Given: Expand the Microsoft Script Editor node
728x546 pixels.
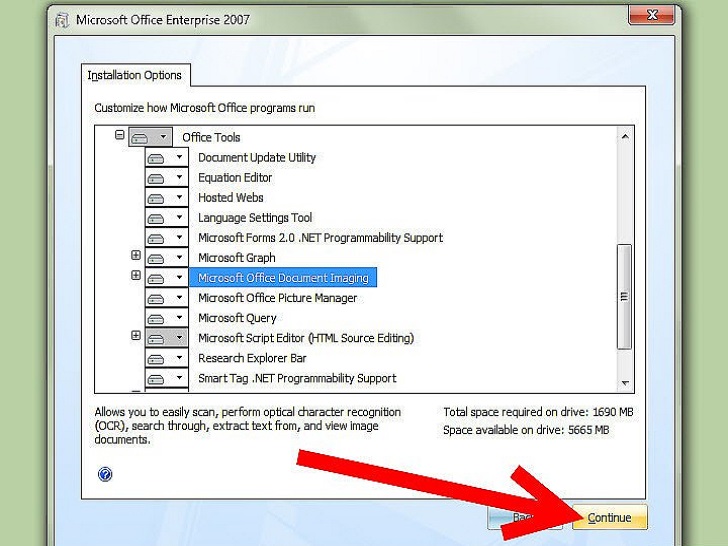Looking at the screenshot, I should [136, 336].
